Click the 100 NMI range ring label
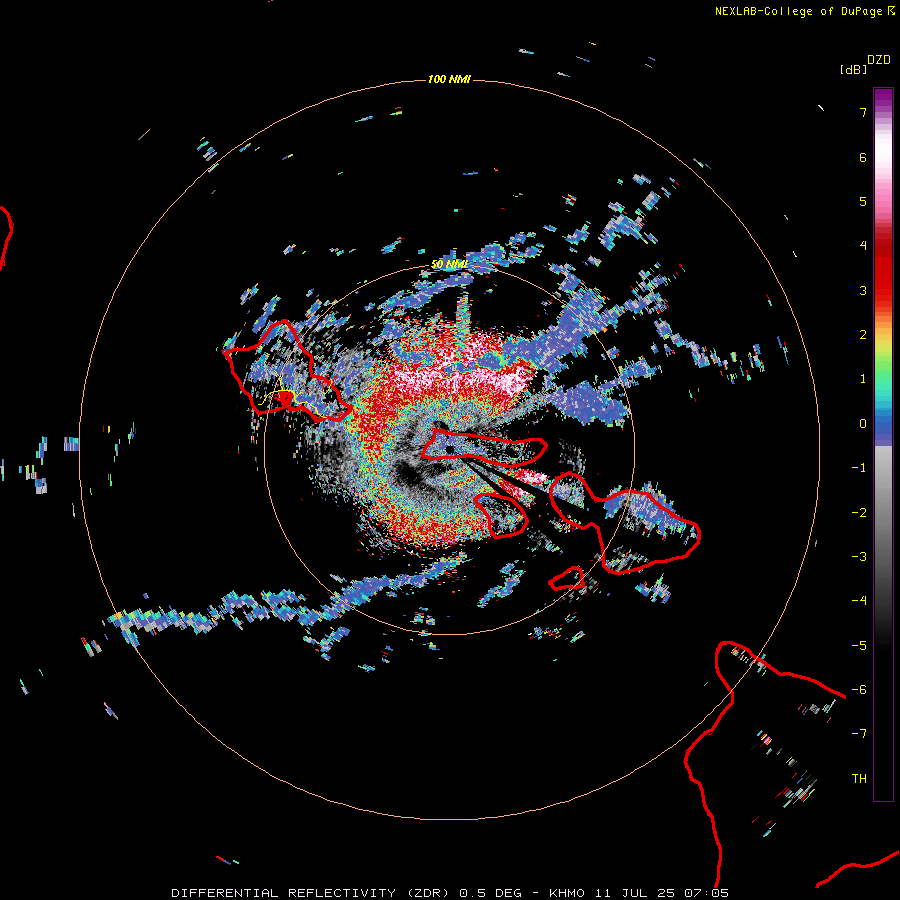 [449, 79]
